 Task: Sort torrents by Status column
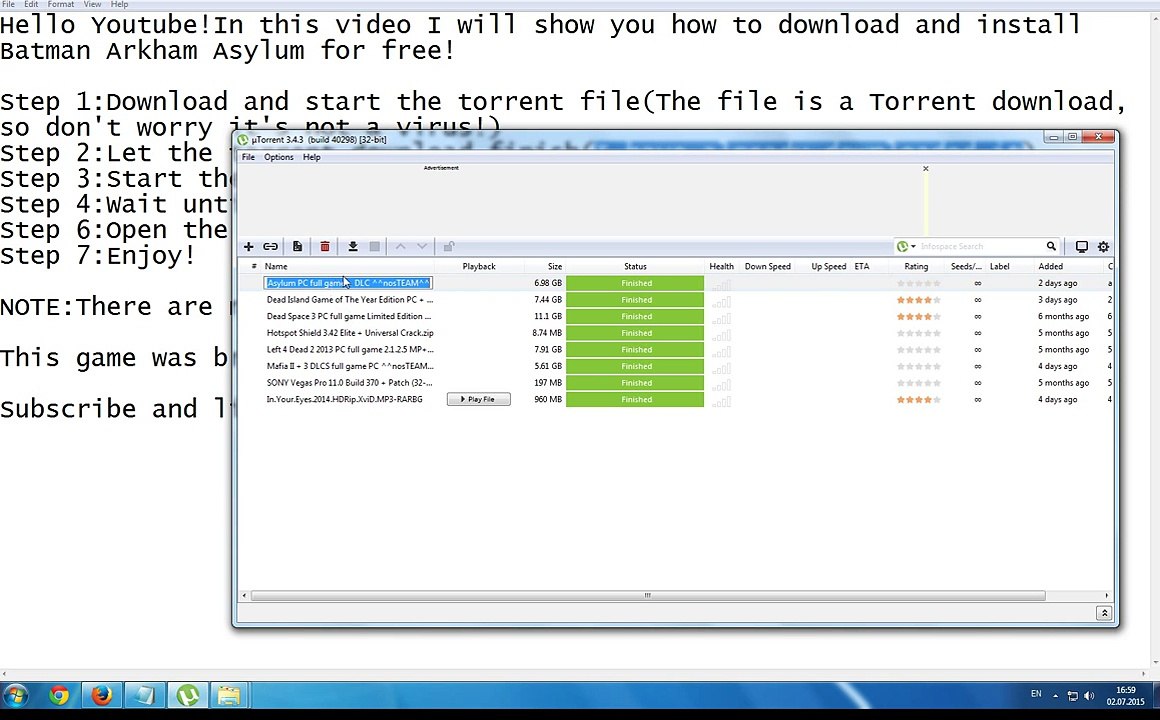pos(635,266)
